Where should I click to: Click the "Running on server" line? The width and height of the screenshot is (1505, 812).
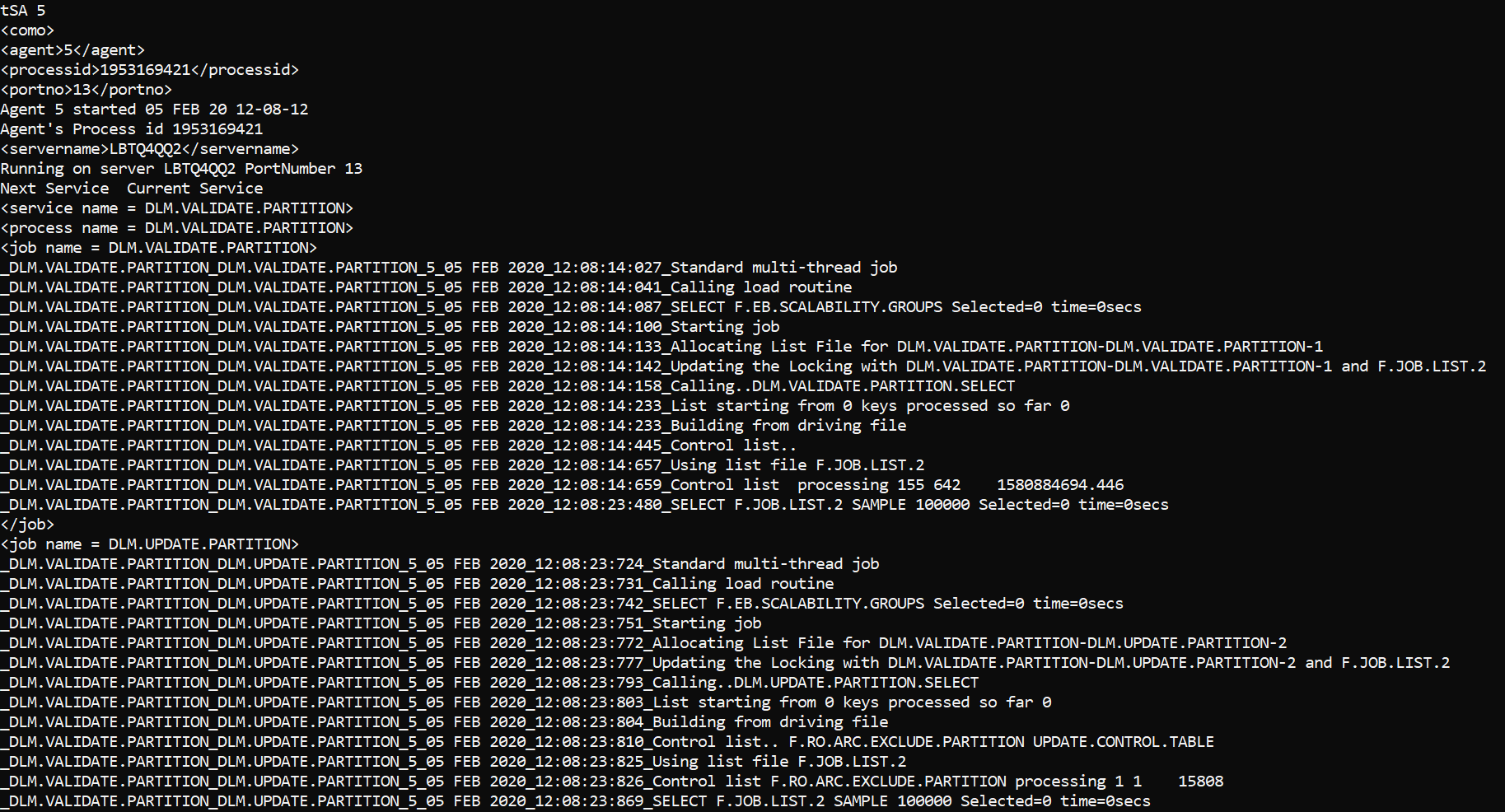181,169
